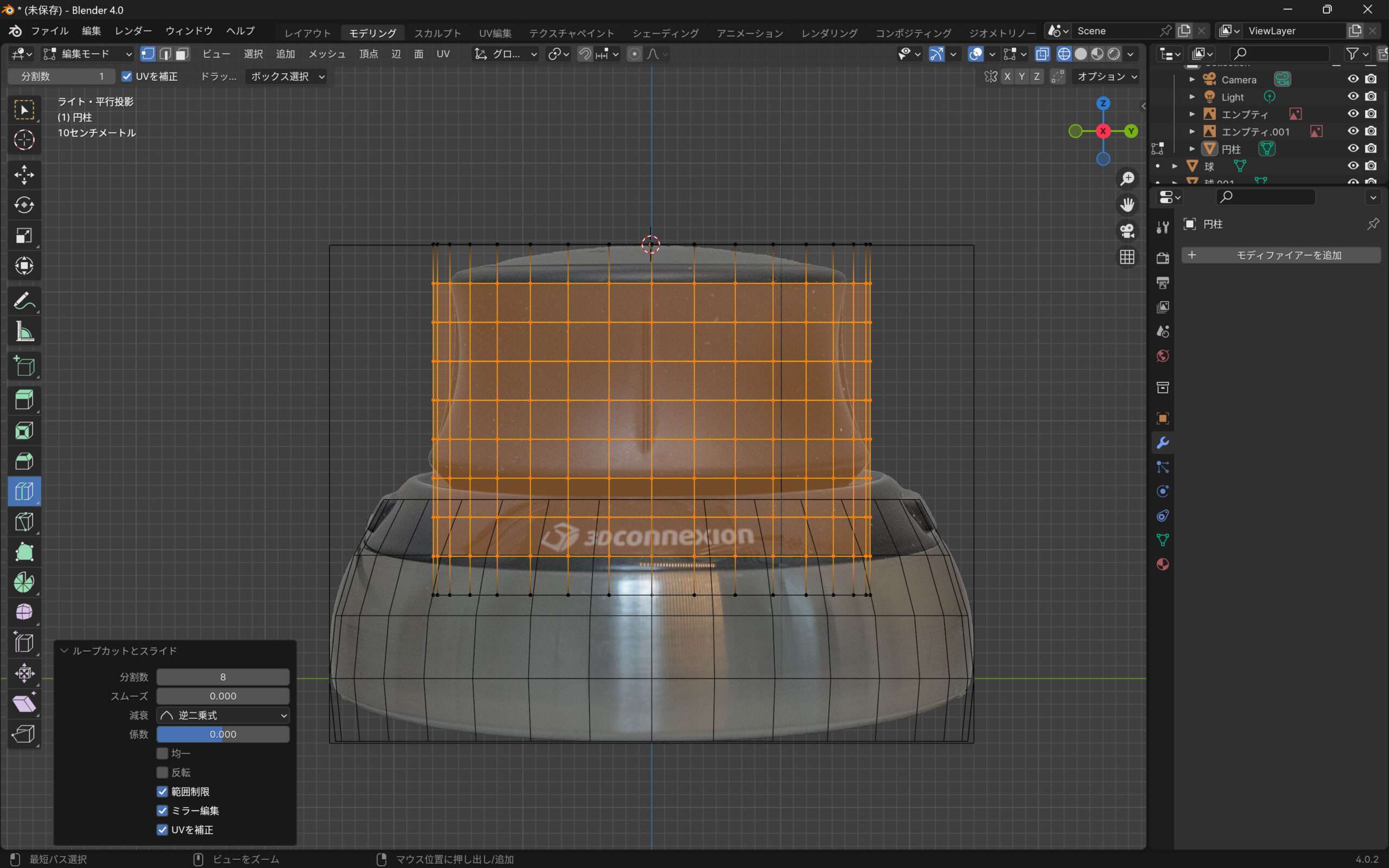
Task: Switch to the スカルプト workspace tab
Action: pyautogui.click(x=437, y=33)
